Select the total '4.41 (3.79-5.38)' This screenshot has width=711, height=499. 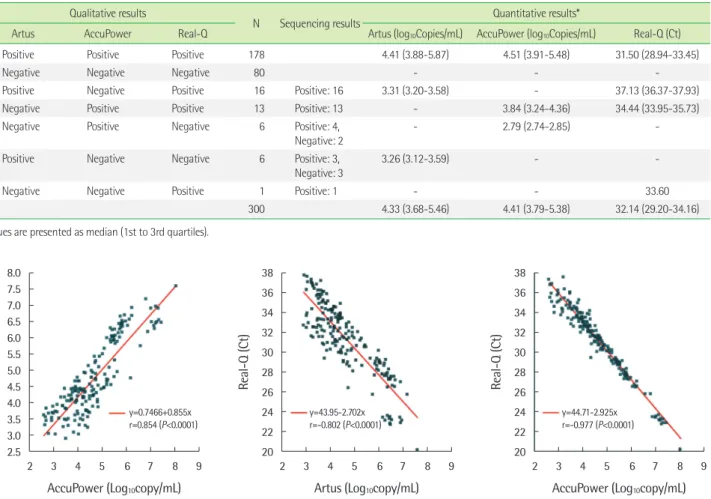(x=536, y=209)
